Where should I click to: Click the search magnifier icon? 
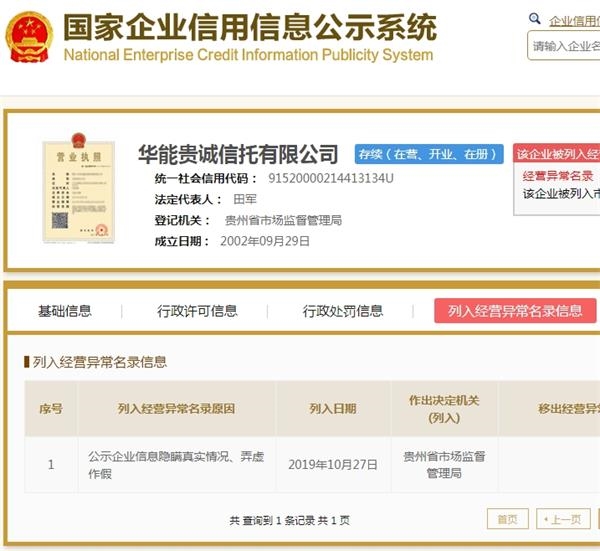pyautogui.click(x=534, y=18)
